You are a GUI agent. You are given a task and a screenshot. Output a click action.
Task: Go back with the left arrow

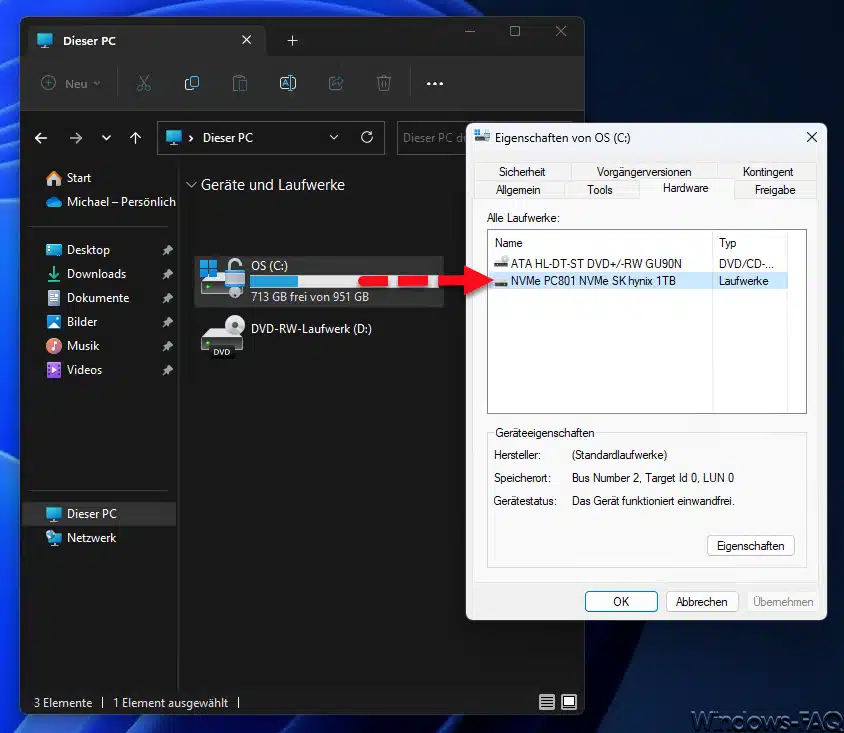coord(41,138)
